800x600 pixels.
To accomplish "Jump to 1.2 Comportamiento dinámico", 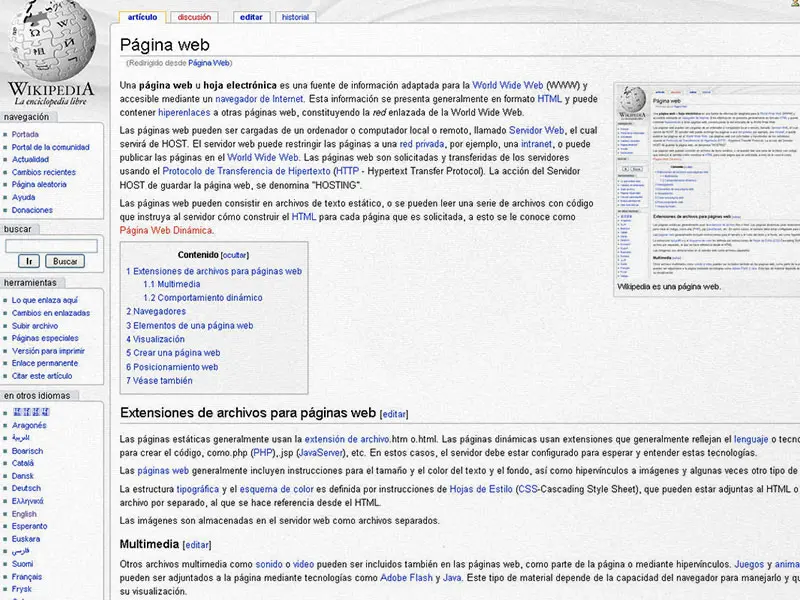I will tap(203, 297).
